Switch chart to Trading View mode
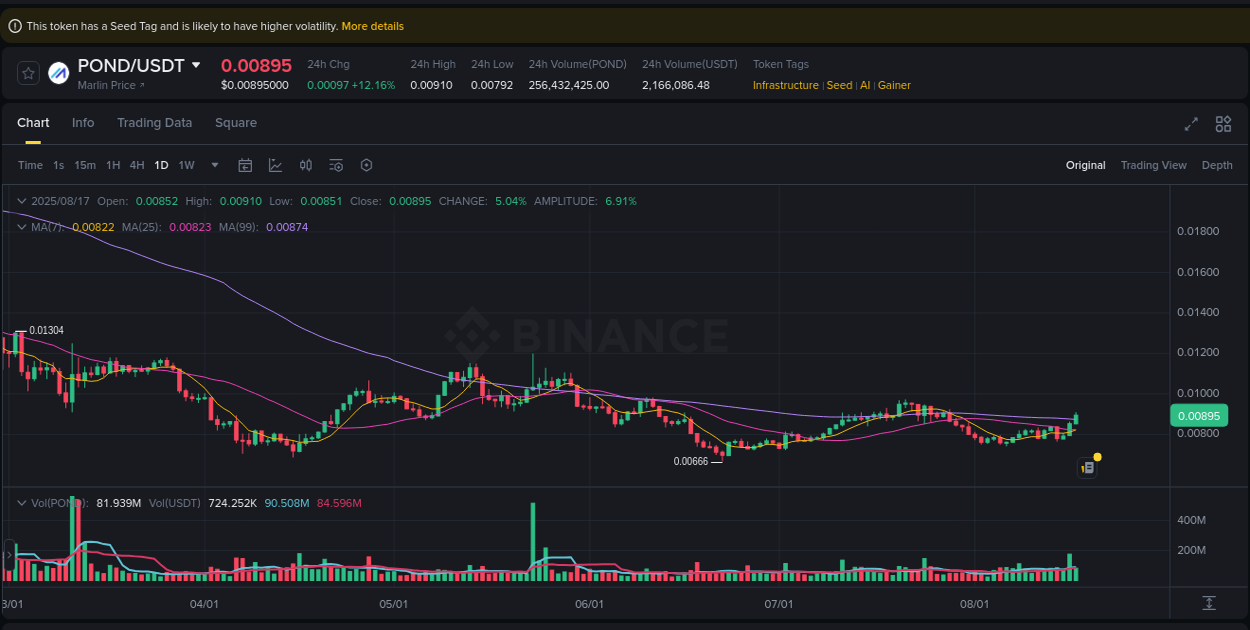1250x630 pixels. pos(1154,164)
